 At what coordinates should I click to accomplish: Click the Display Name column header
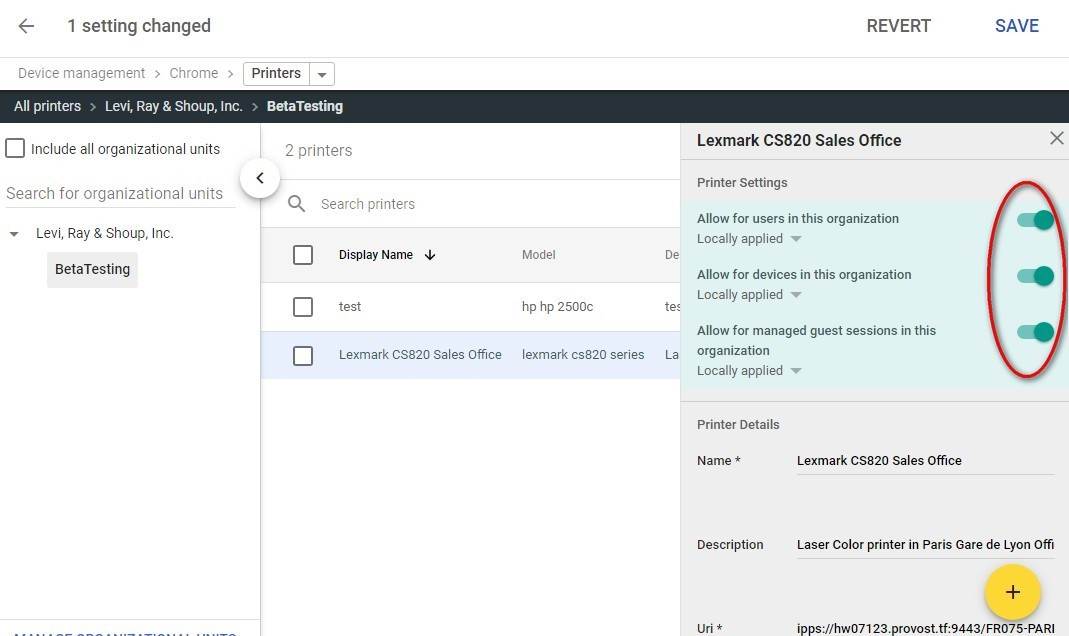(x=376, y=255)
